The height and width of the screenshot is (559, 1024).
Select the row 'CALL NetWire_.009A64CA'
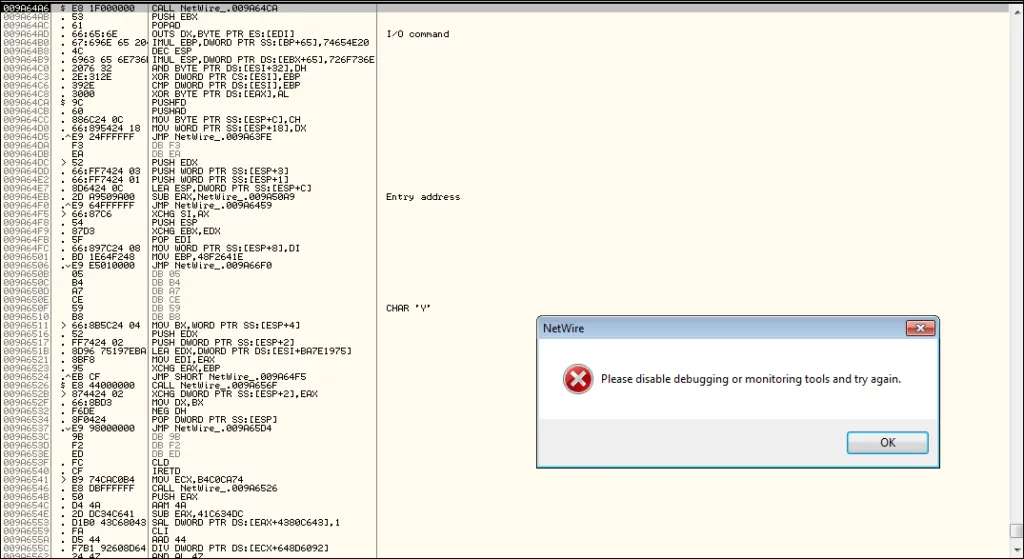click(x=217, y=8)
